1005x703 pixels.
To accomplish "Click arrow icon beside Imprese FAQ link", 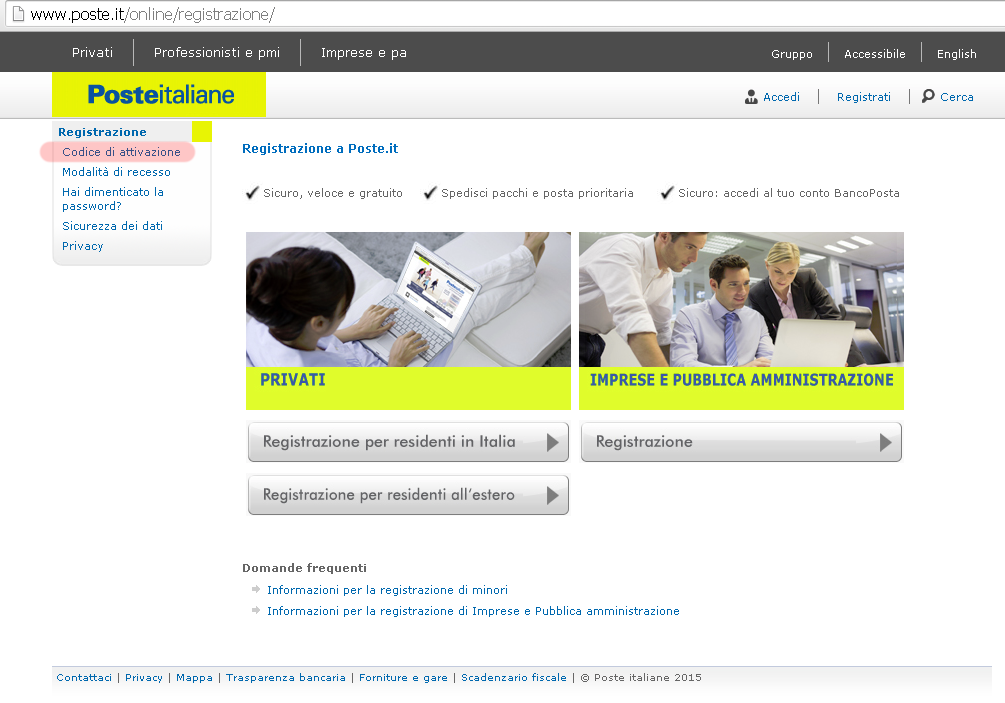I will pyautogui.click(x=256, y=610).
